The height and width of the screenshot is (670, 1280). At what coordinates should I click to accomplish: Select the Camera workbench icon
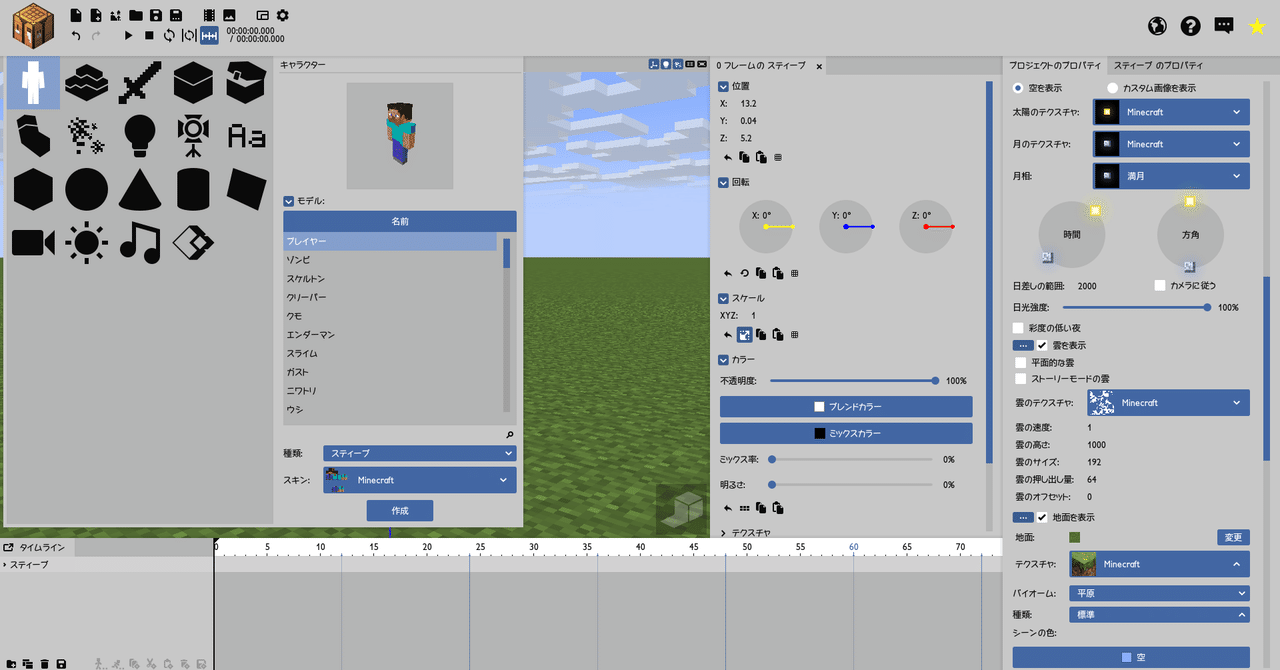(33, 242)
